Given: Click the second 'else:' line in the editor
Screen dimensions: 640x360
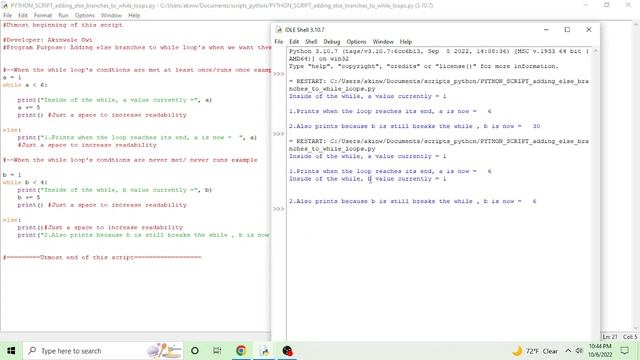Looking at the screenshot, I should (11, 220).
